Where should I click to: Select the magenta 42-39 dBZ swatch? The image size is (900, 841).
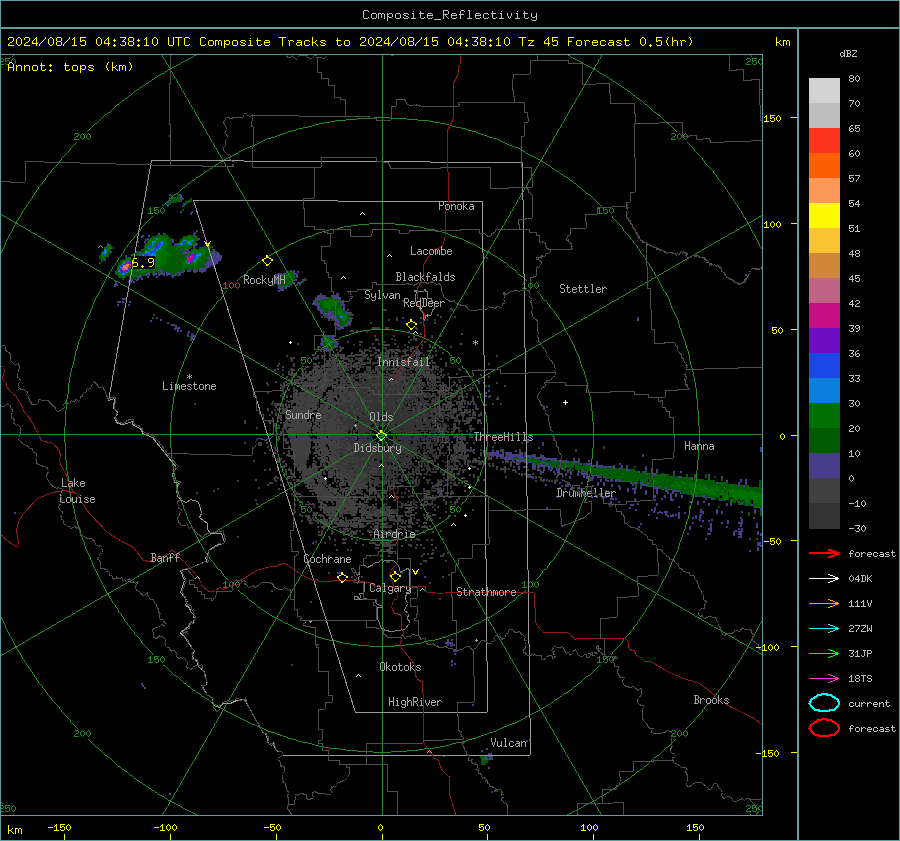824,316
